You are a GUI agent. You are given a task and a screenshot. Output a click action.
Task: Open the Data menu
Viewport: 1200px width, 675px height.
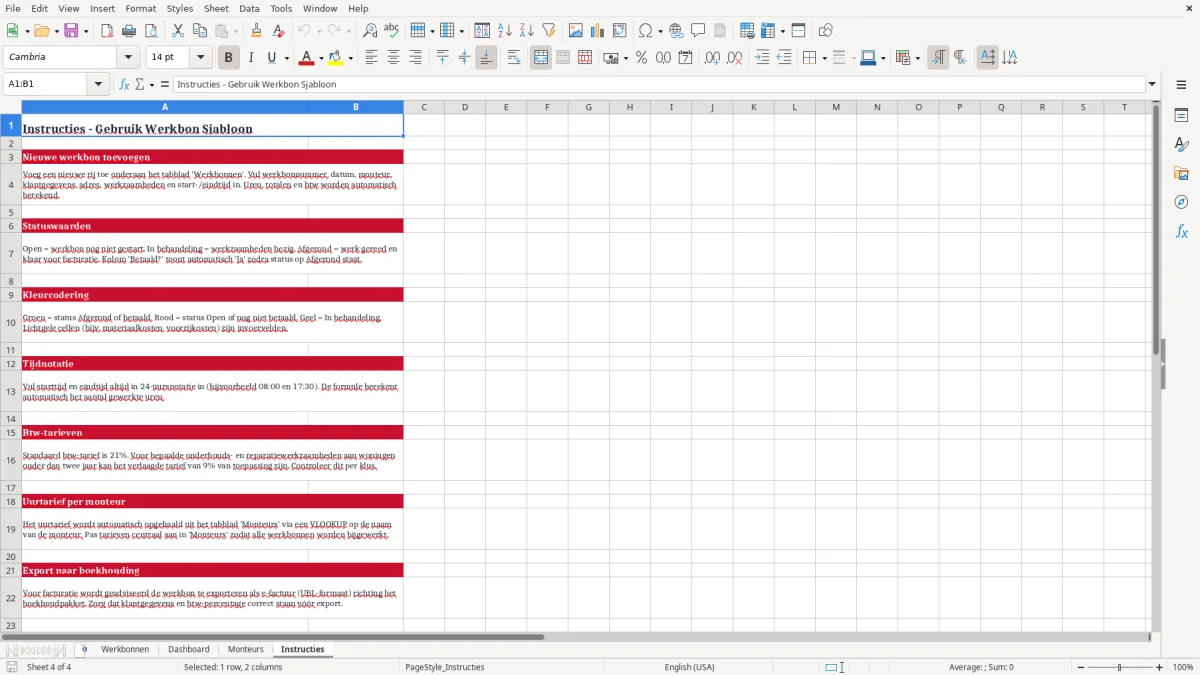249,8
